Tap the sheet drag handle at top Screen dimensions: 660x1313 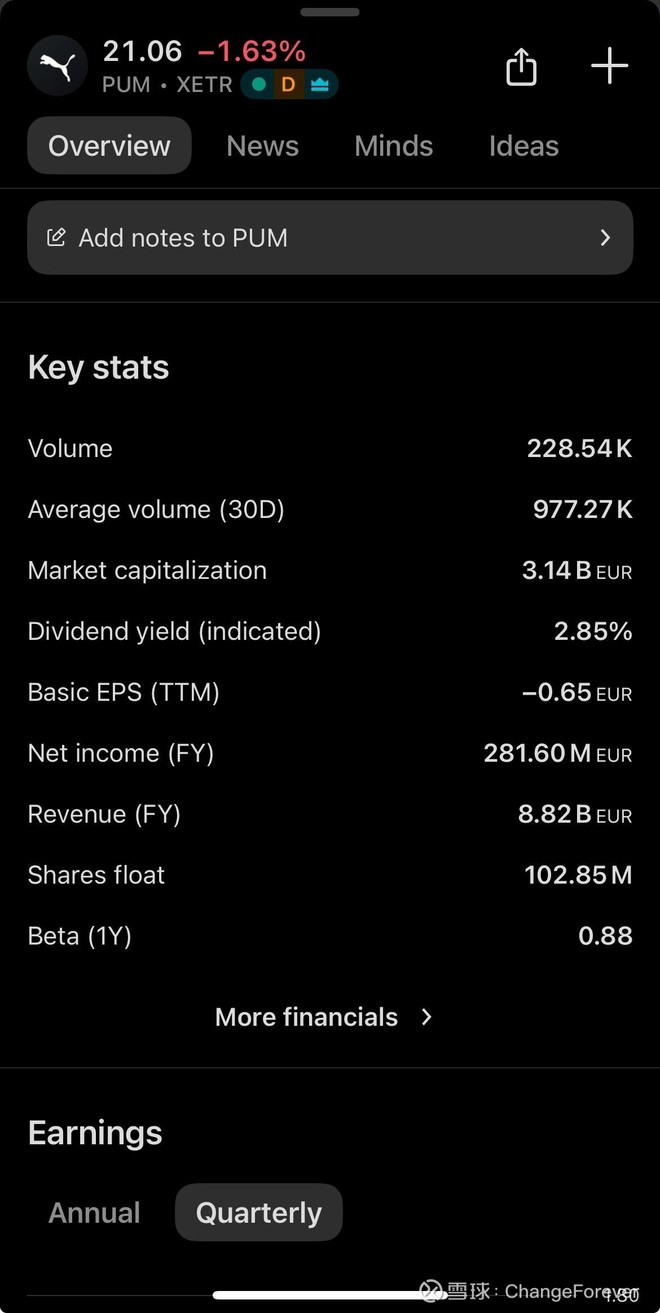coord(329,12)
